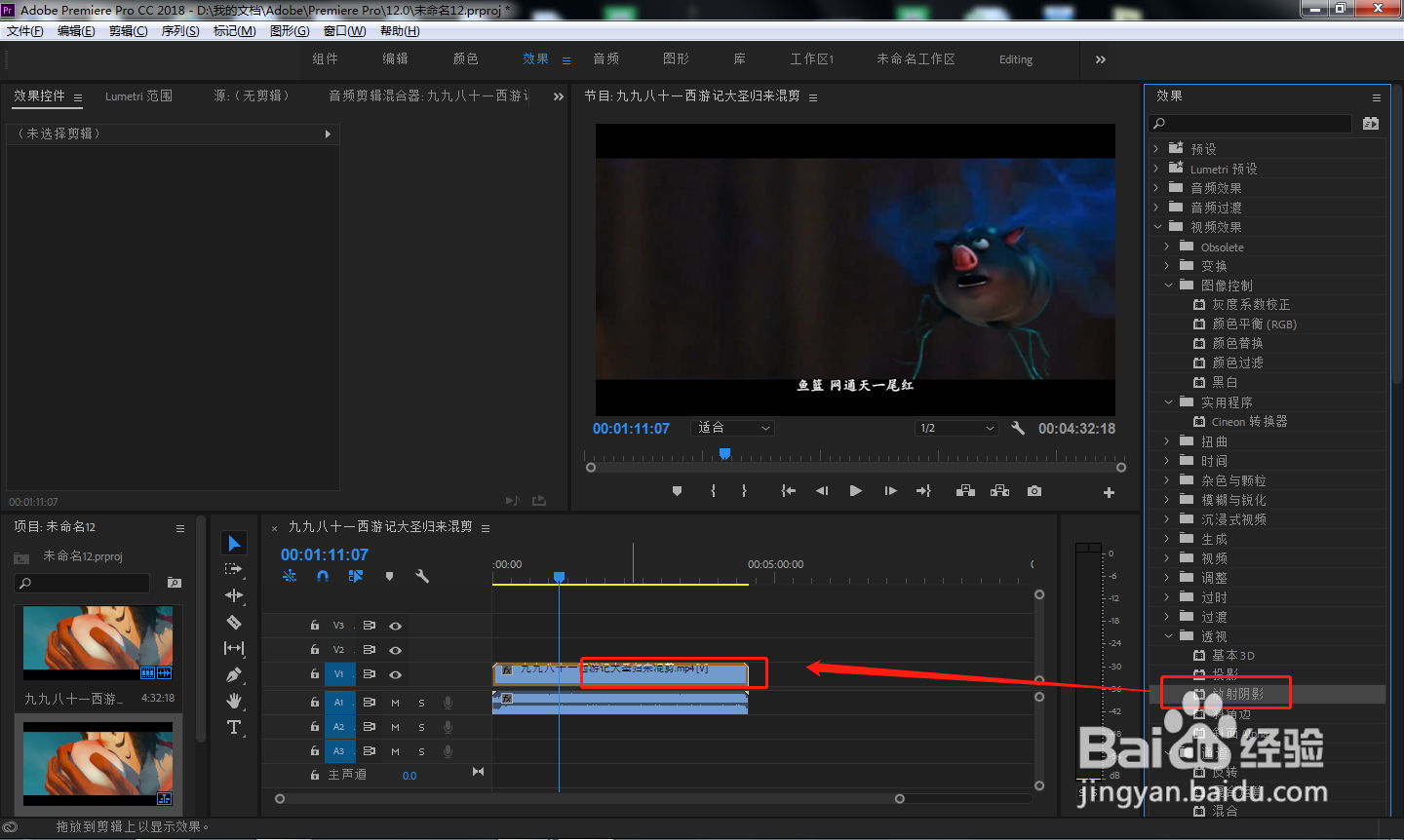
Task: Open the Effects panel menu icon
Action: pos(1377,97)
